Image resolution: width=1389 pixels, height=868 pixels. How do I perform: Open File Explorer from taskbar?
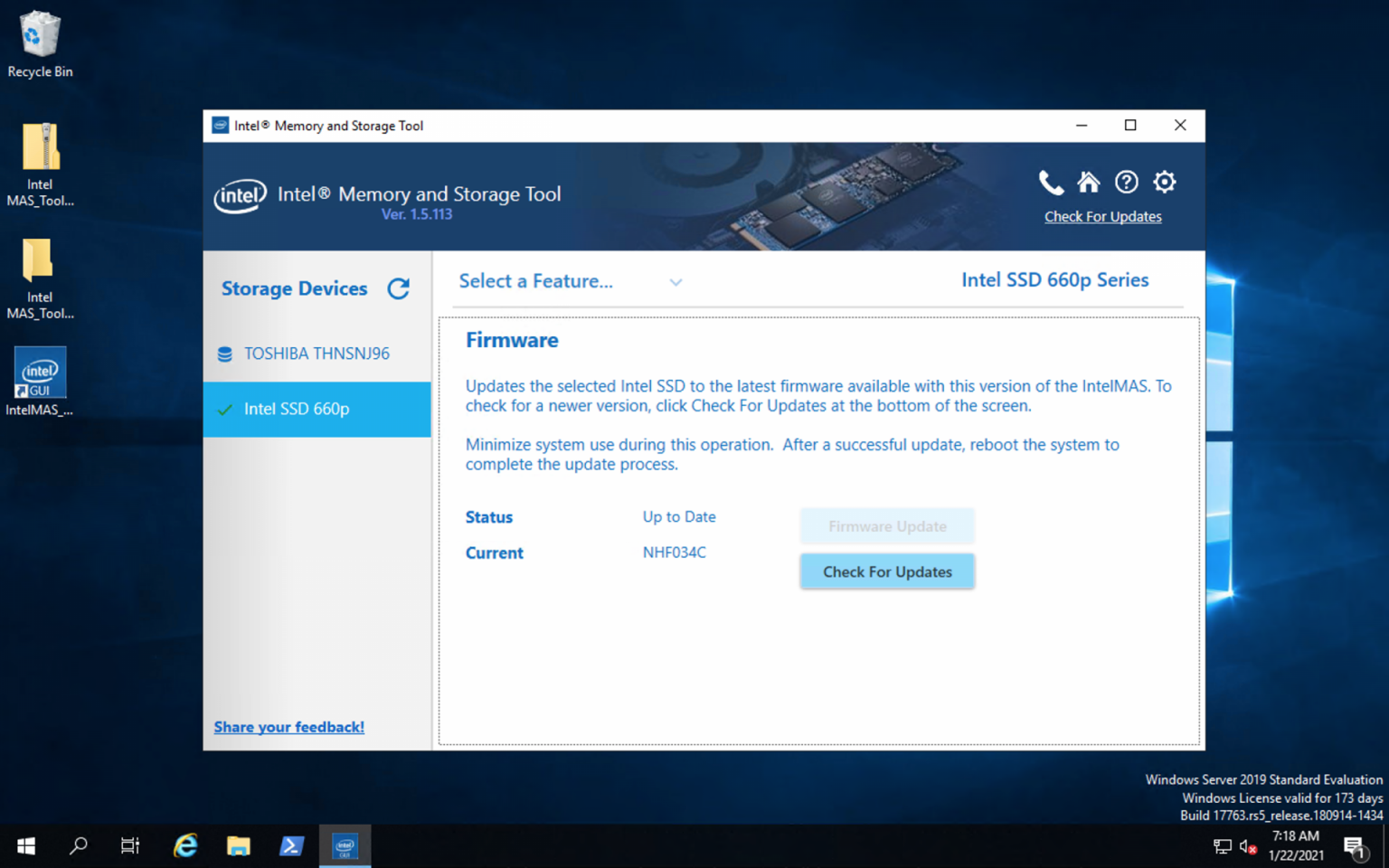pyautogui.click(x=239, y=846)
